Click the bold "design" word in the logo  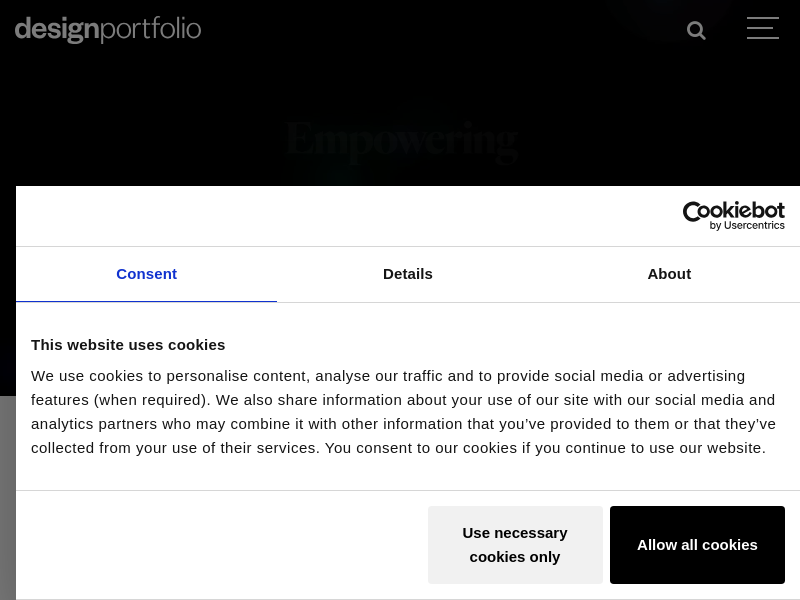pyautogui.click(x=57, y=29)
